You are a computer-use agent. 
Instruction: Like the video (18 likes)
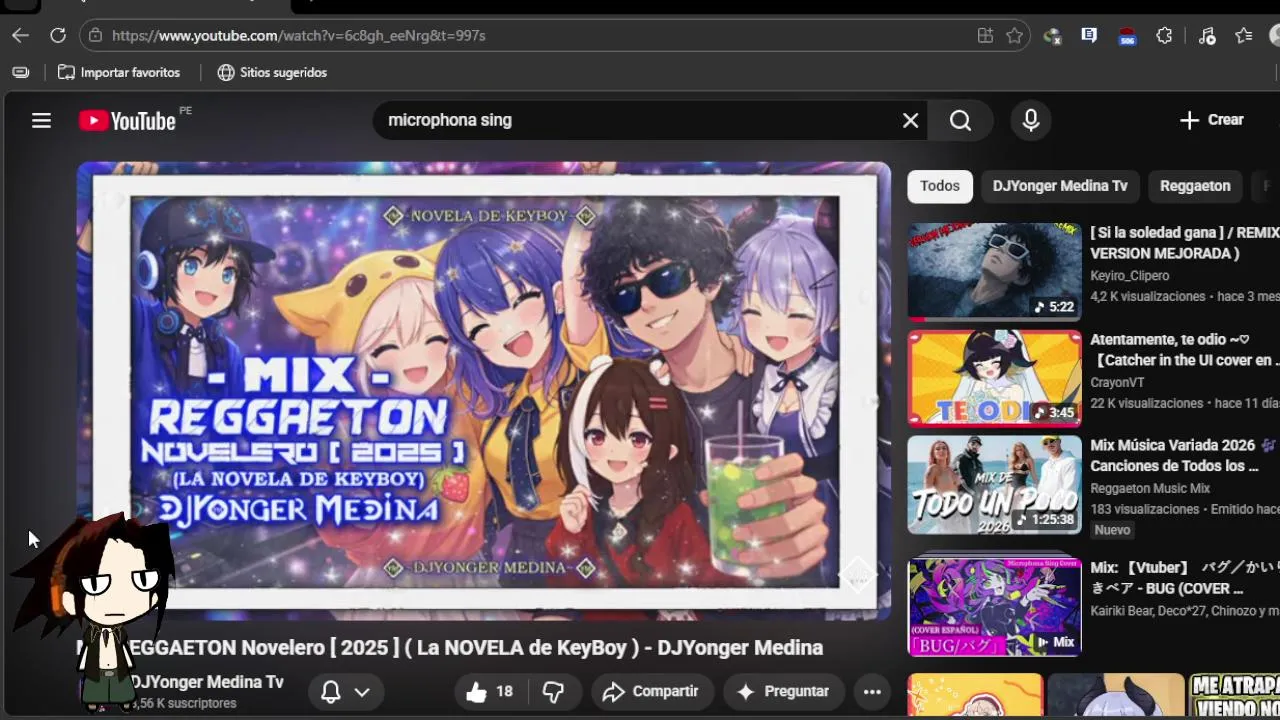(490, 692)
